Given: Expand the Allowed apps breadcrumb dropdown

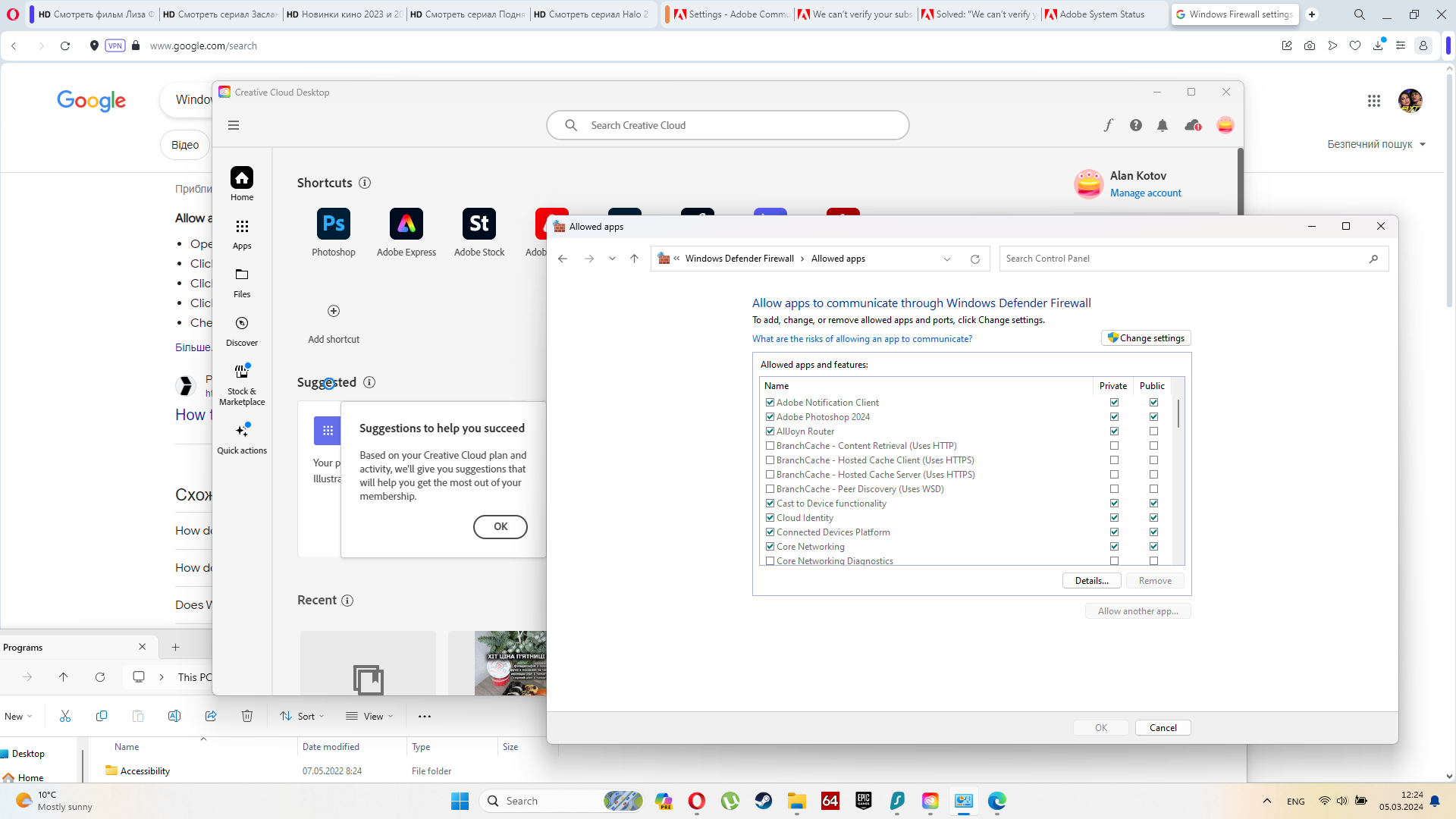Looking at the screenshot, I should 947,258.
